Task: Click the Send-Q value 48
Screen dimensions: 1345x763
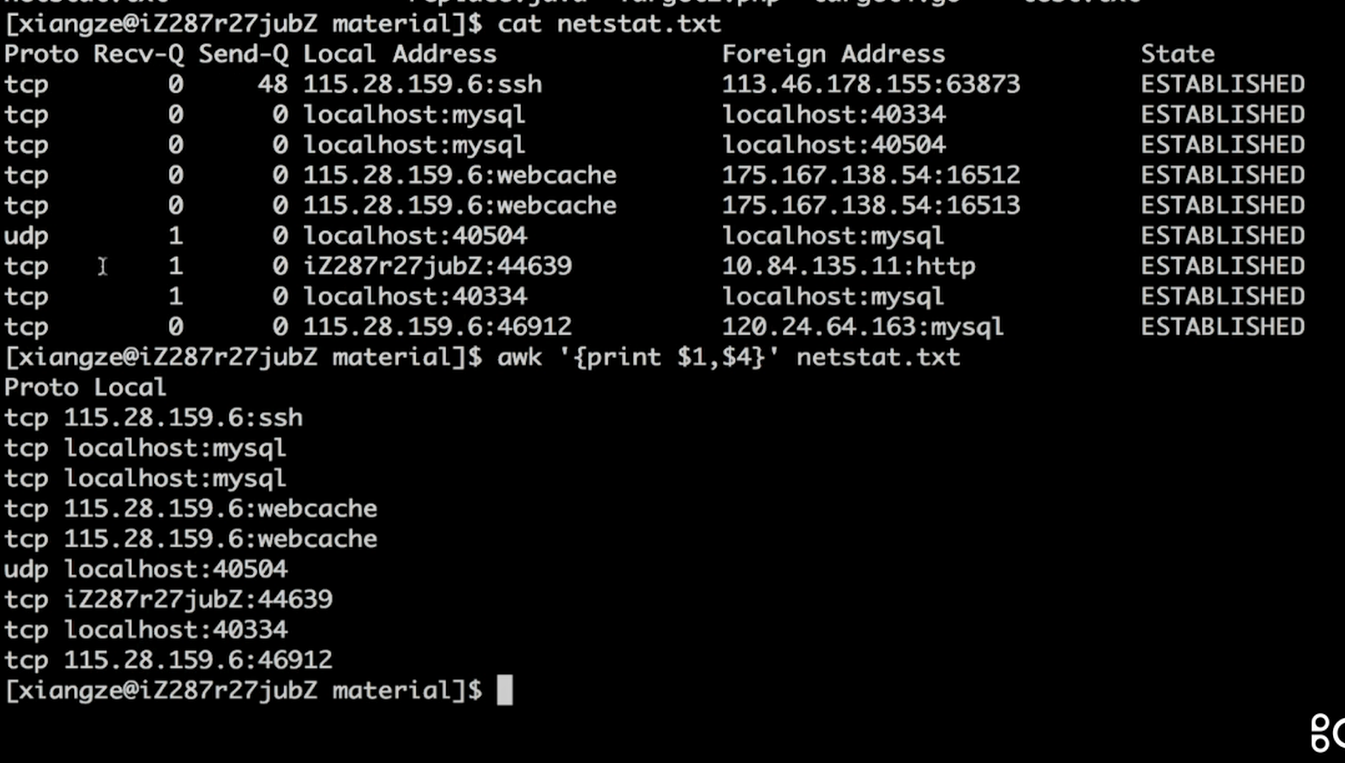Action: pyautogui.click(x=272, y=84)
